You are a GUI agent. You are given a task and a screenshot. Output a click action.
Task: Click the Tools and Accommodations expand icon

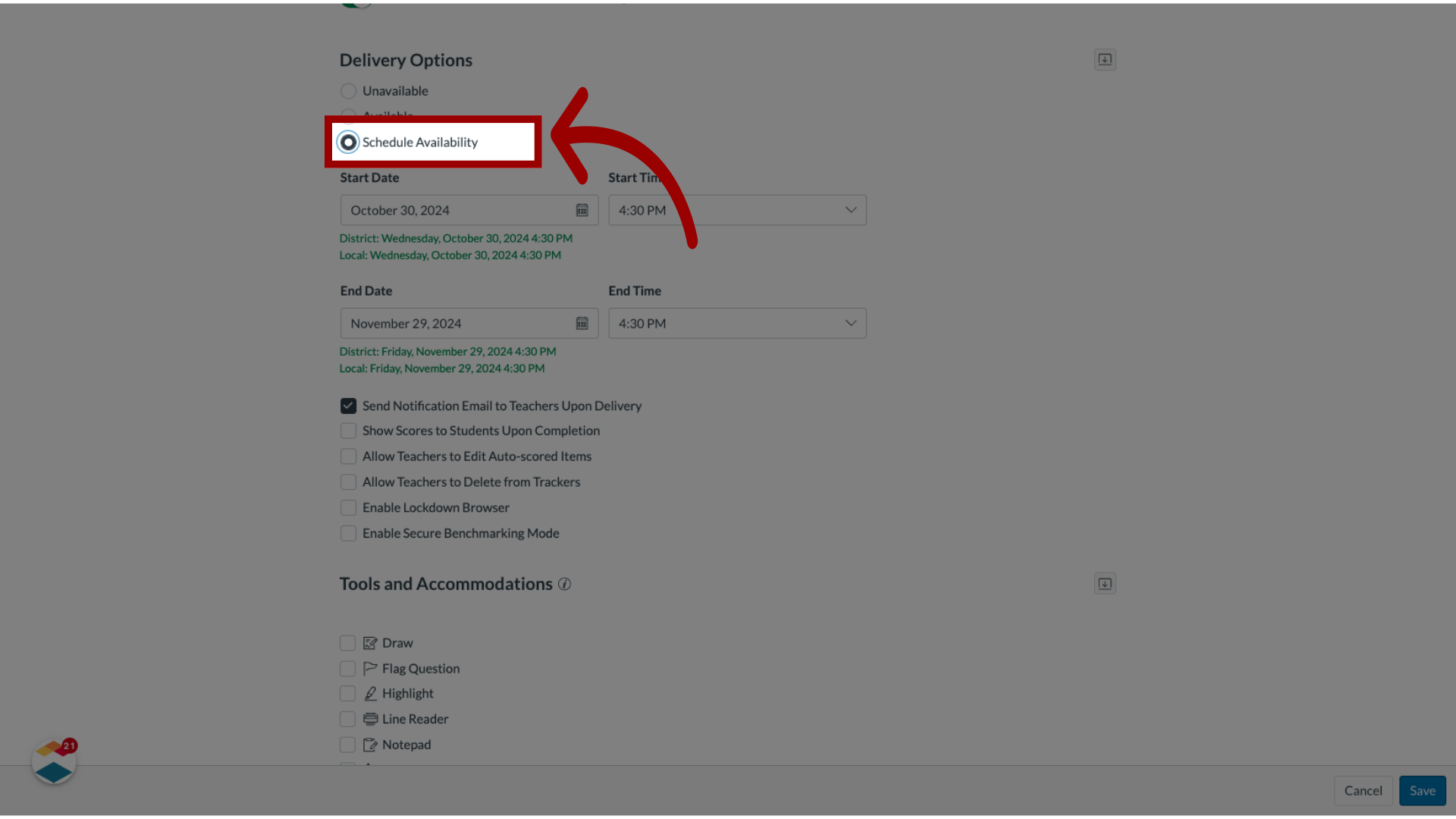pyautogui.click(x=1105, y=583)
